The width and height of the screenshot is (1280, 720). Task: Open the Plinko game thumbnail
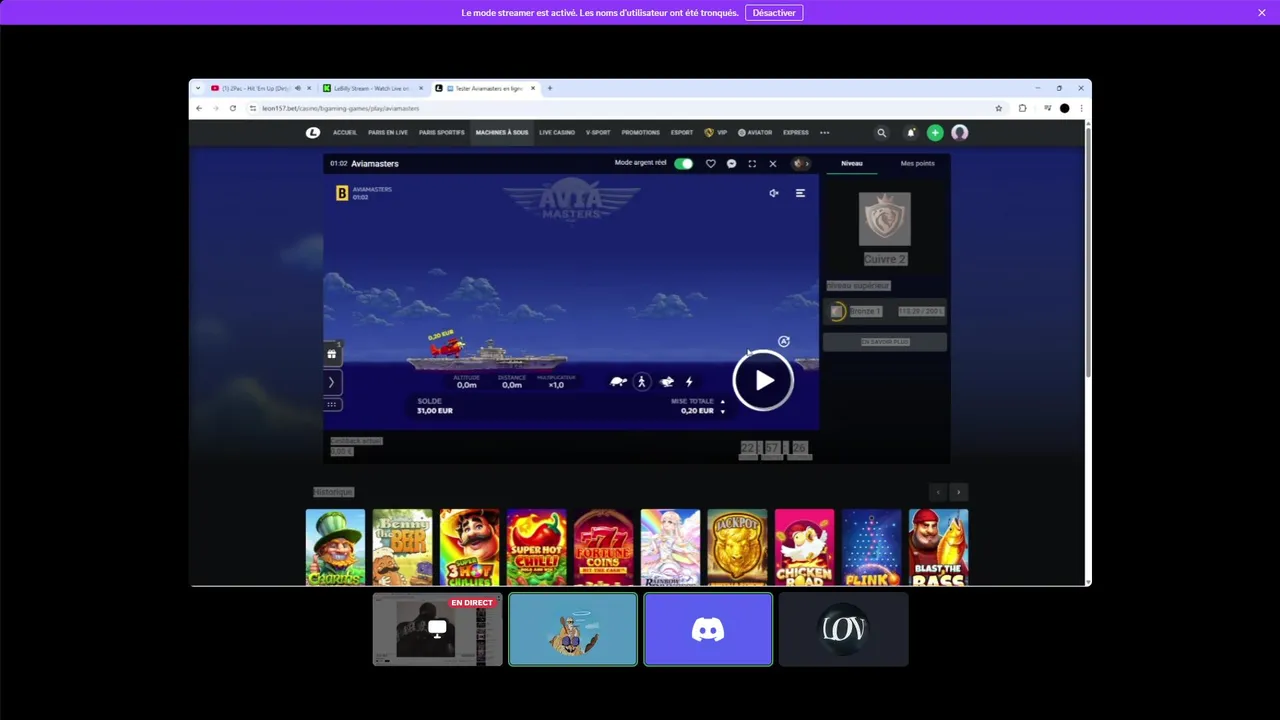(x=871, y=547)
